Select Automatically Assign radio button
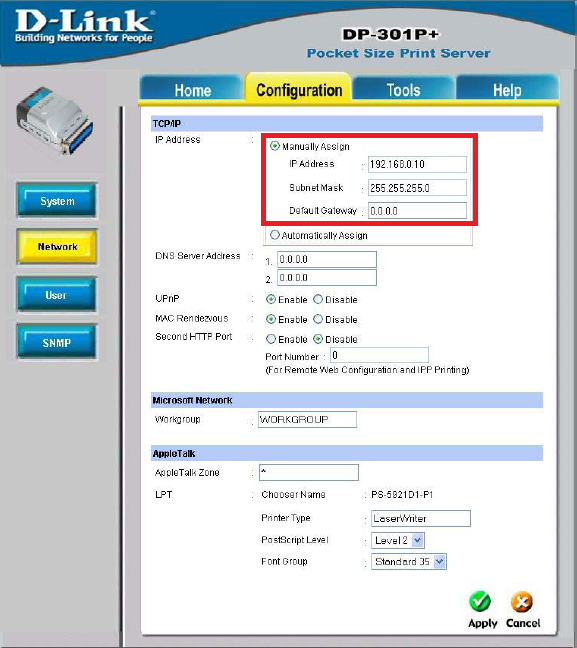577x648 pixels. tap(274, 235)
